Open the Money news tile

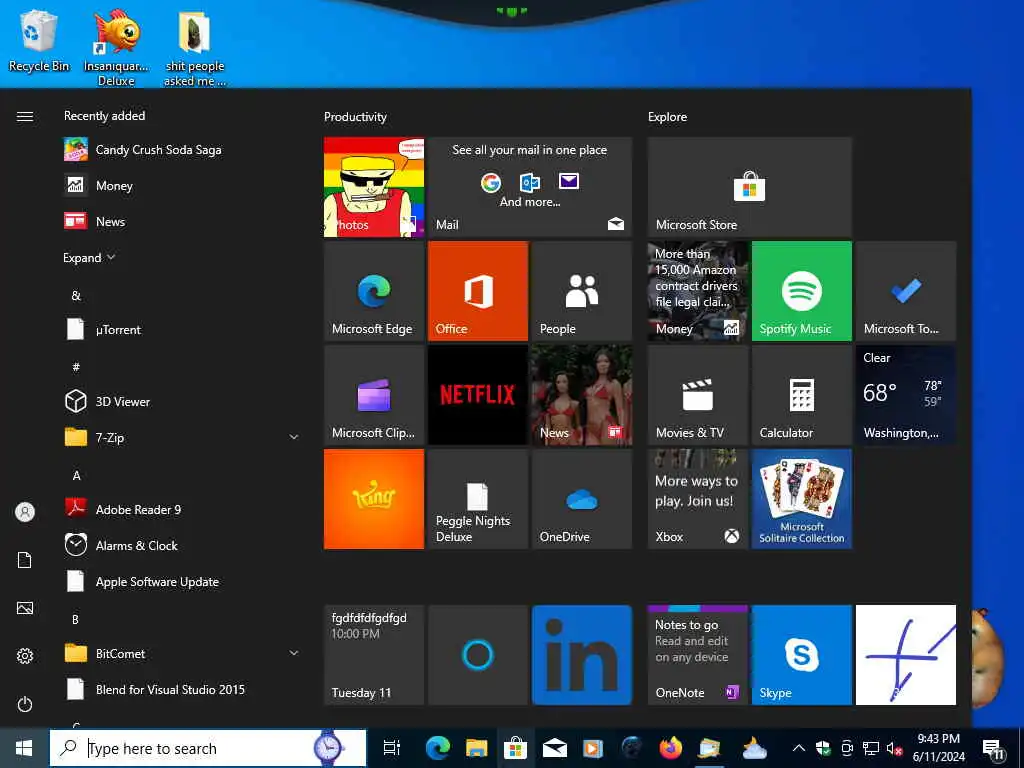pyautogui.click(x=697, y=291)
